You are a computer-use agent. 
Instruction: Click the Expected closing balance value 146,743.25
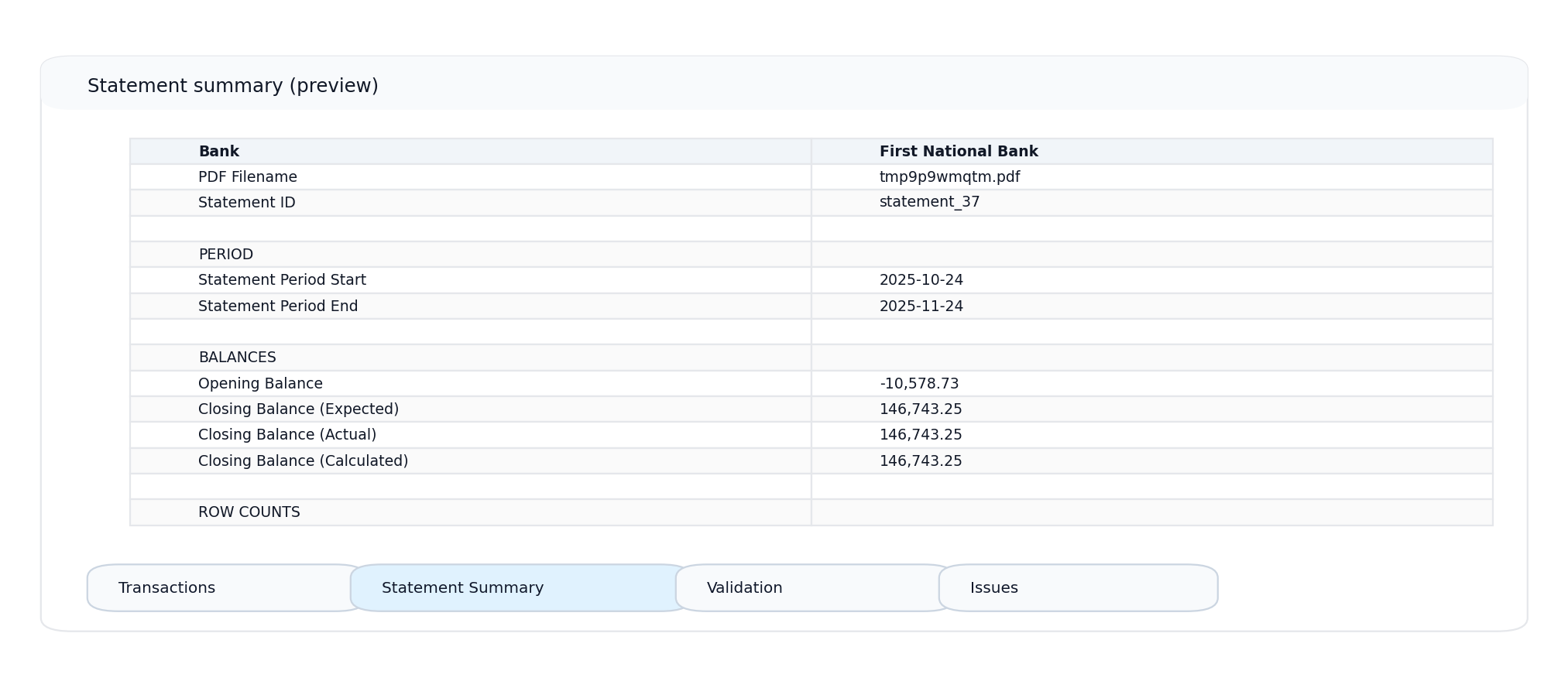(x=921, y=409)
